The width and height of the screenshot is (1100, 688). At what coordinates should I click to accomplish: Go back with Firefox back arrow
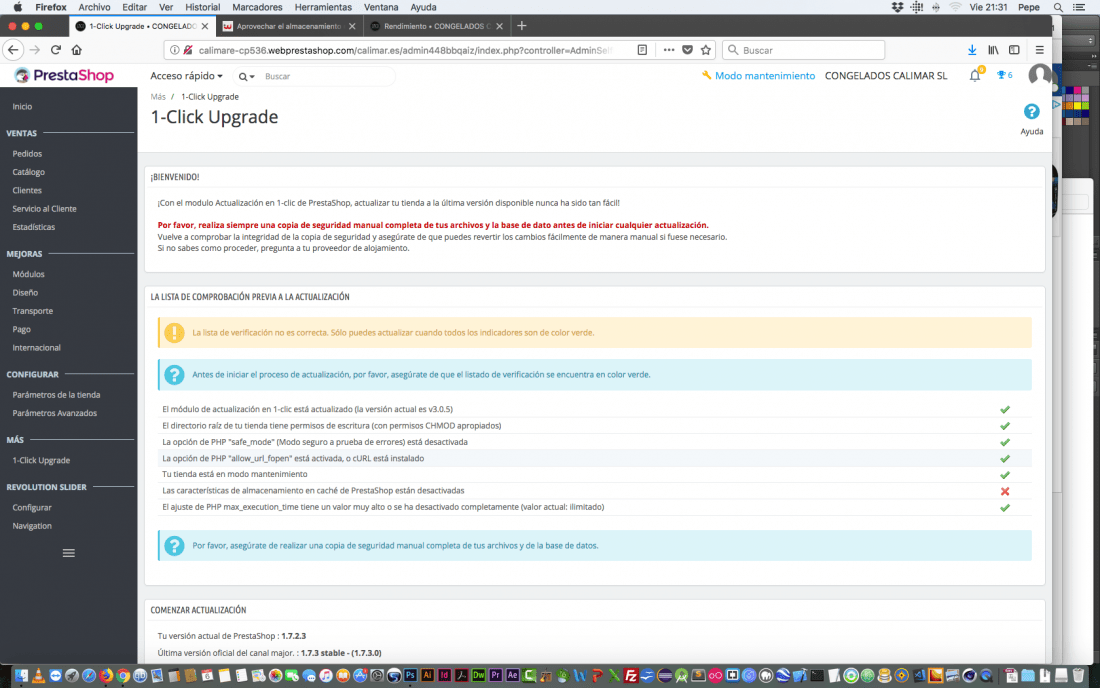13,50
